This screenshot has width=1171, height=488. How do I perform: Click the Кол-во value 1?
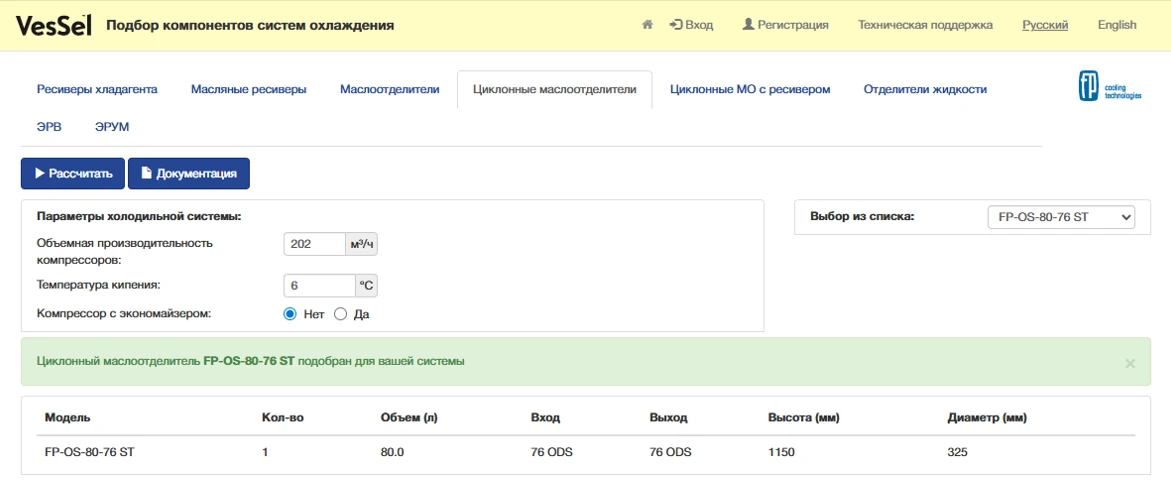pyautogui.click(x=265, y=453)
